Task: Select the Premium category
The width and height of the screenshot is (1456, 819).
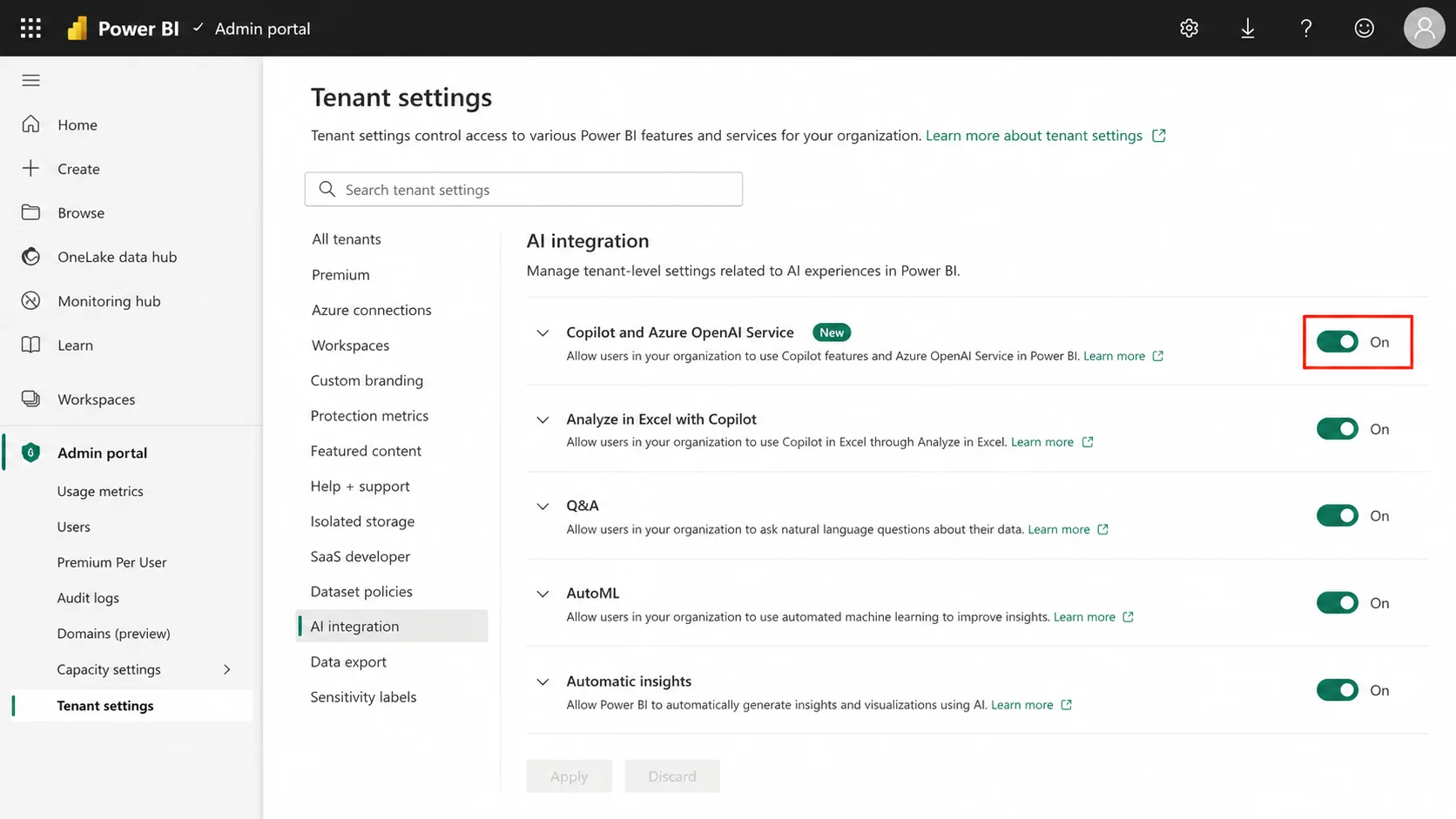Action: pos(340,275)
